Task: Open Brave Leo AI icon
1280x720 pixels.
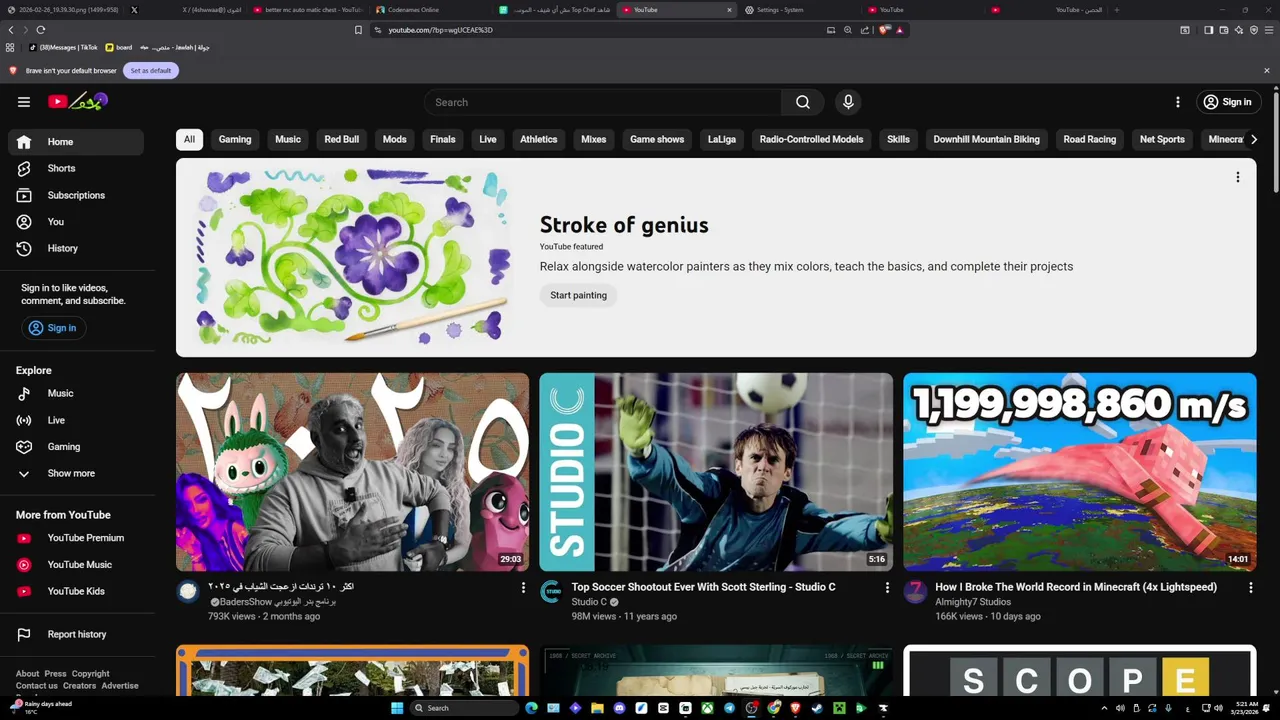Action: [1238, 30]
